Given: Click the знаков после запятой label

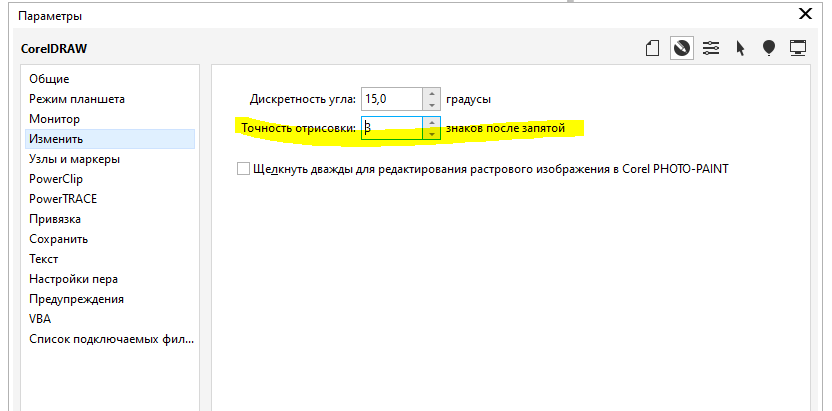Looking at the screenshot, I should click(x=505, y=128).
